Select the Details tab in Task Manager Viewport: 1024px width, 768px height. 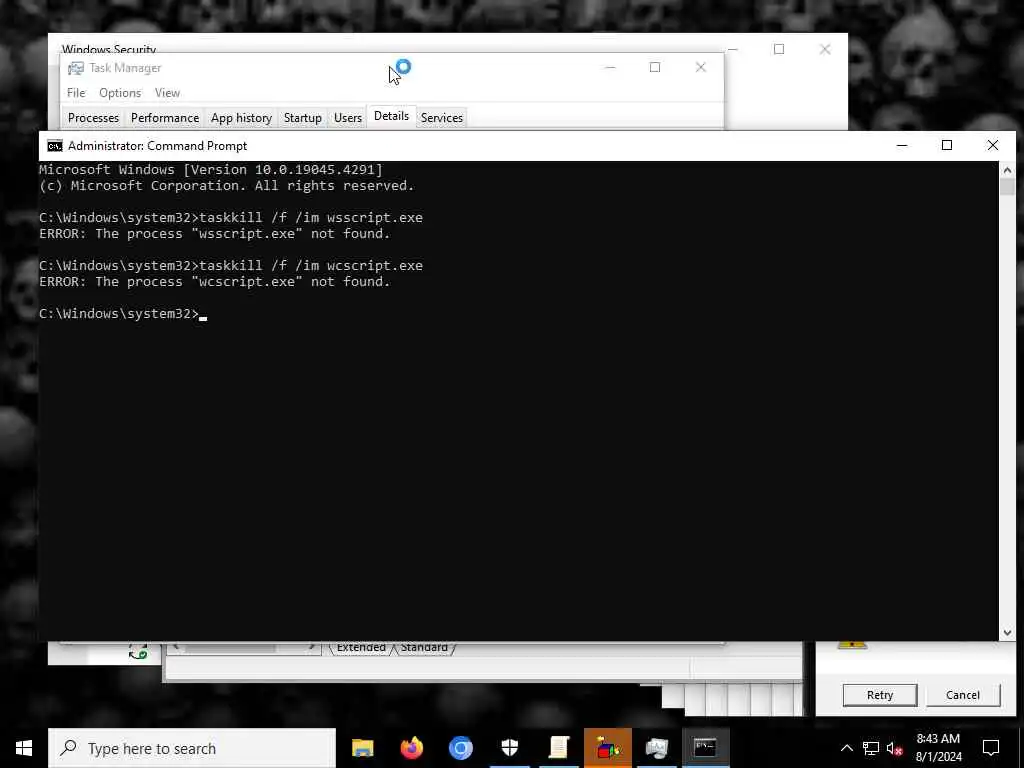[391, 116]
